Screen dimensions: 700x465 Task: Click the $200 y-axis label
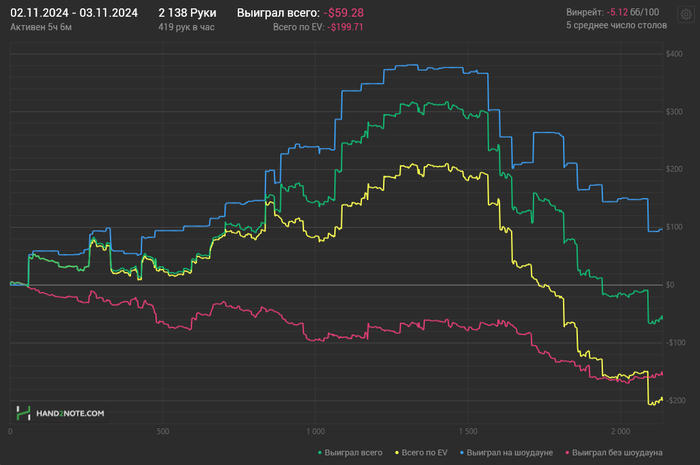[x=674, y=169]
